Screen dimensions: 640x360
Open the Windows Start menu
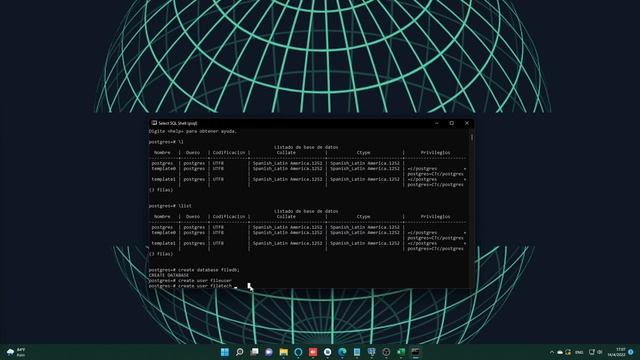pyautogui.click(x=225, y=352)
